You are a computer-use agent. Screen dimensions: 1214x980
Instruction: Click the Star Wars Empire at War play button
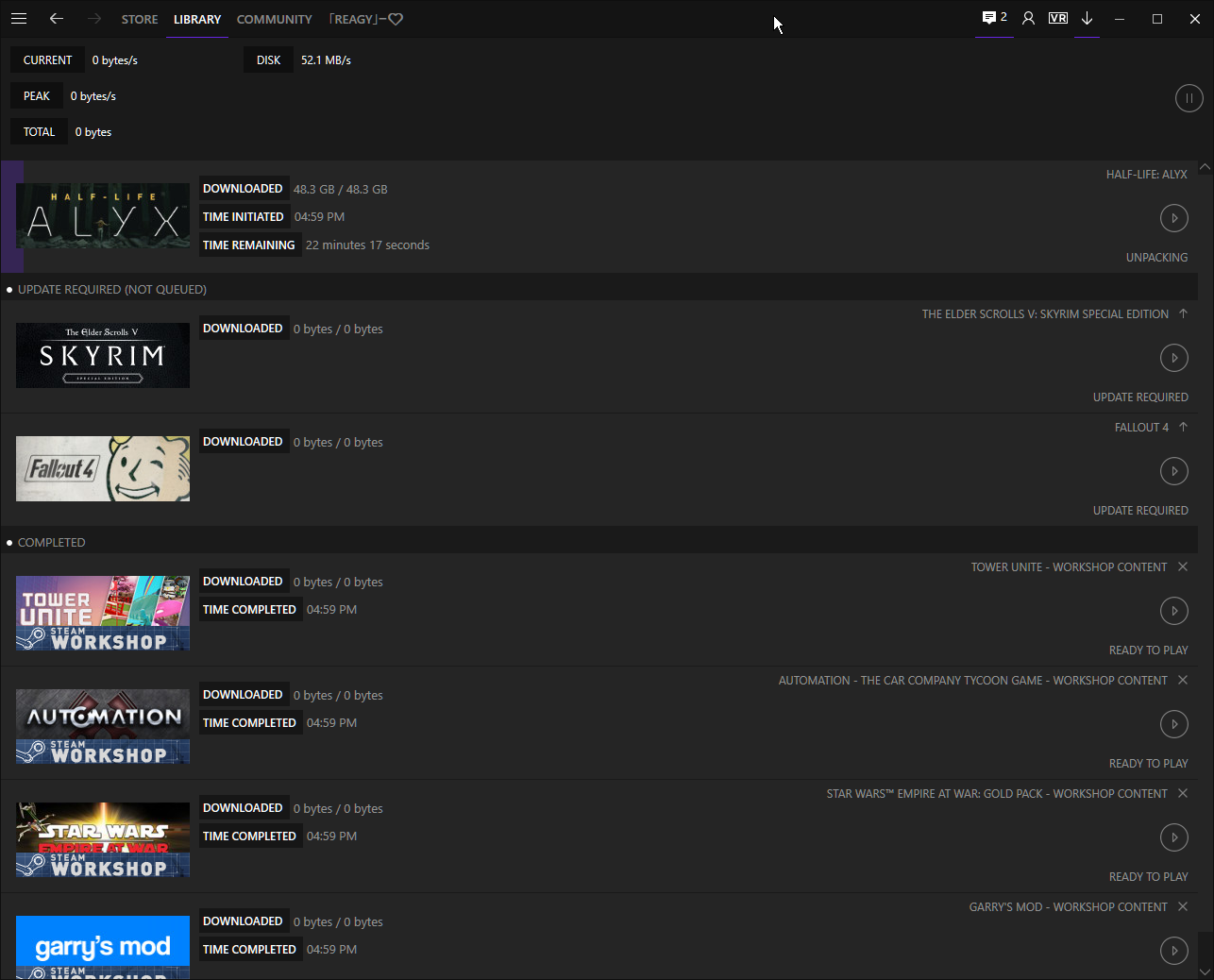[1174, 837]
